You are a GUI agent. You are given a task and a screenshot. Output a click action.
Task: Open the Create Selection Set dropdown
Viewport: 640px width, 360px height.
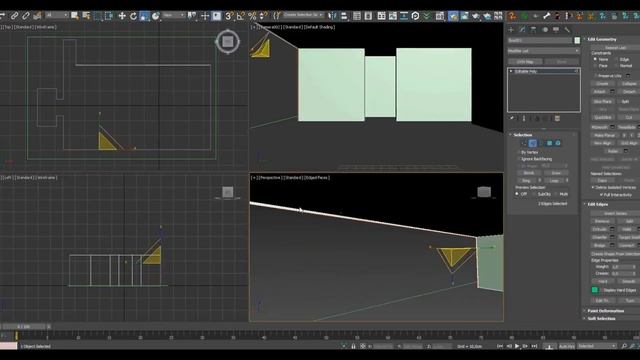pyautogui.click(x=303, y=15)
